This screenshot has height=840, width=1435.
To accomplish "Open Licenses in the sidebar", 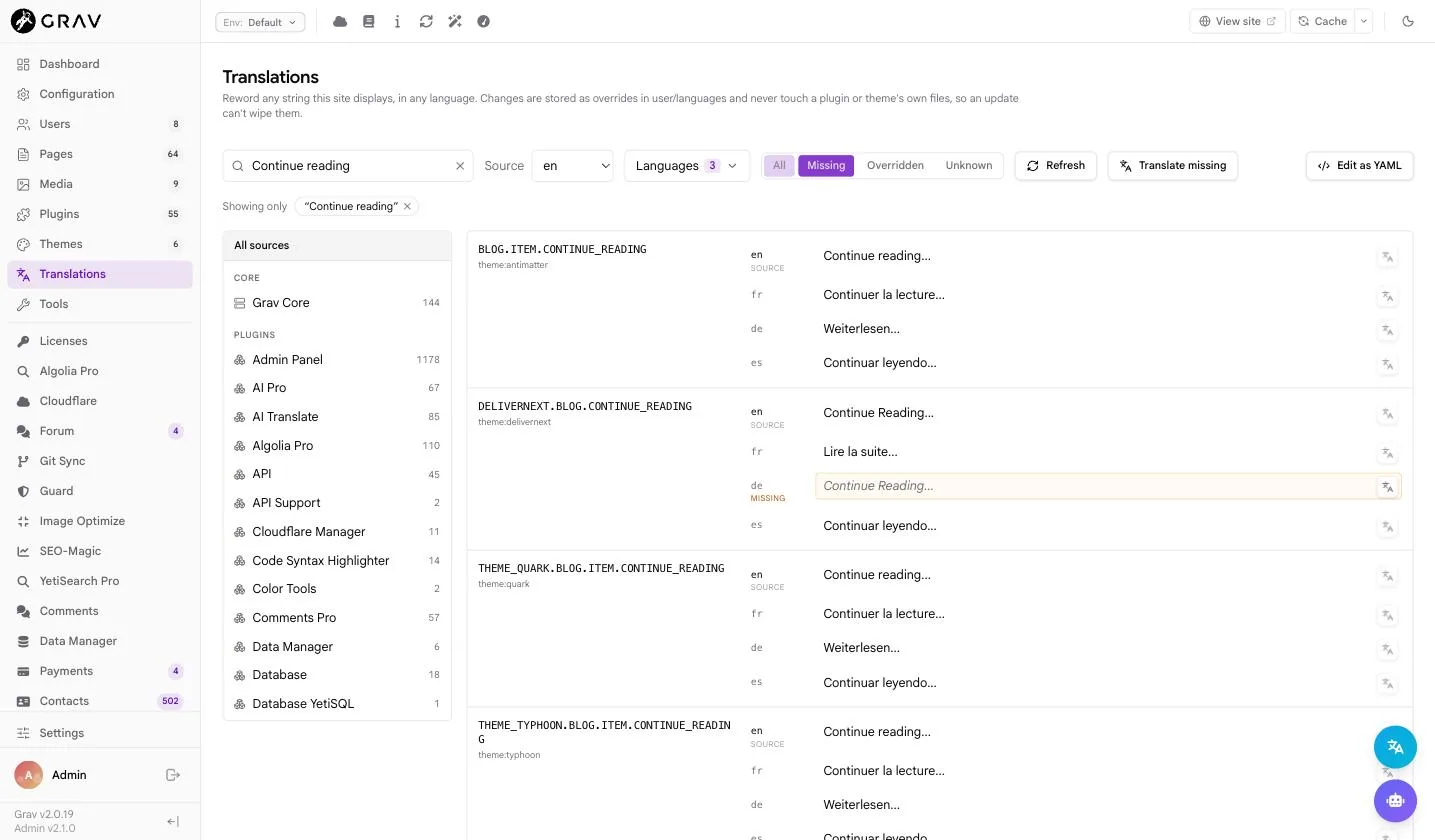I will tap(100, 341).
